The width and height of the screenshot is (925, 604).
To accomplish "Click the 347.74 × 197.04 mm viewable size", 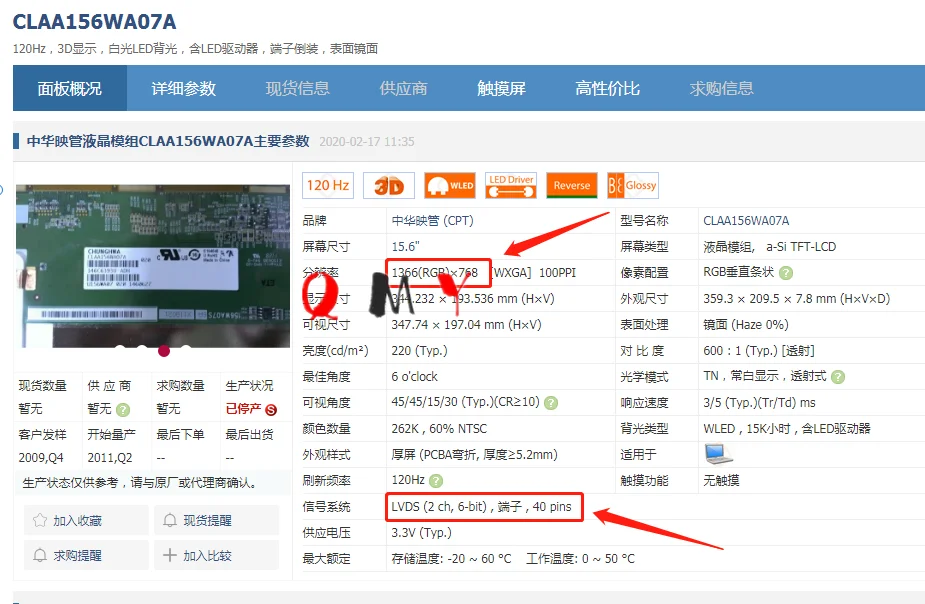I will point(466,324).
